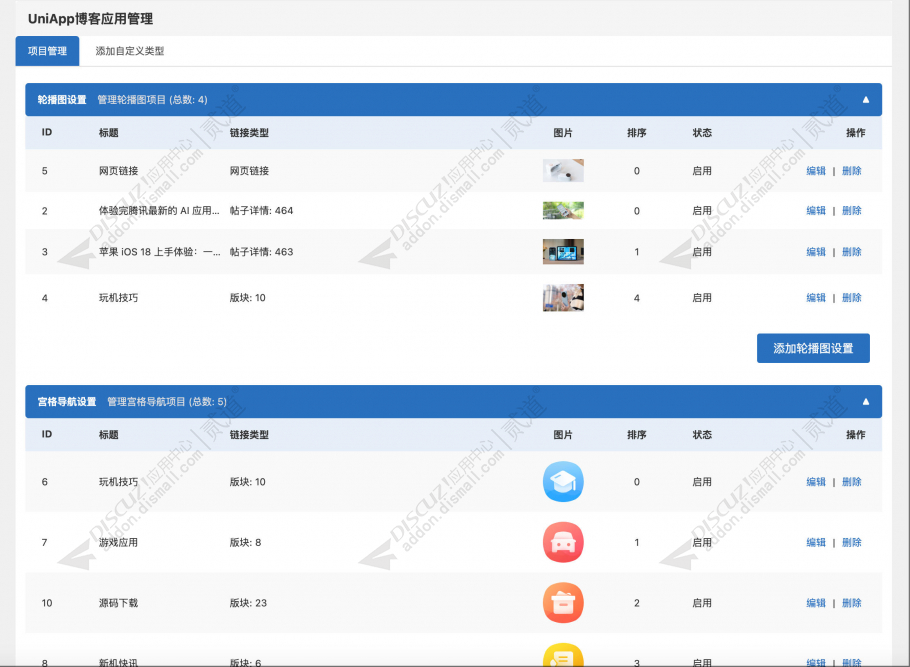Select 游戏应用 title cell

(118, 542)
